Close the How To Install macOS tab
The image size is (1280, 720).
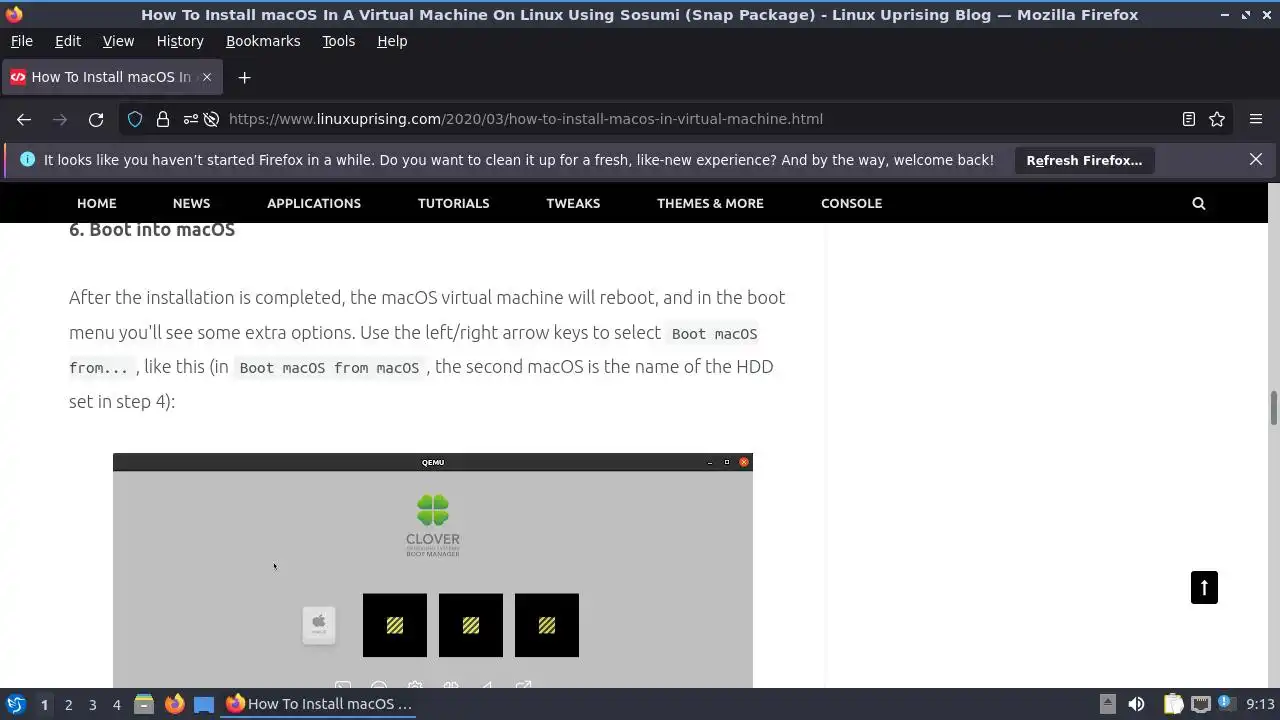[x=207, y=77]
